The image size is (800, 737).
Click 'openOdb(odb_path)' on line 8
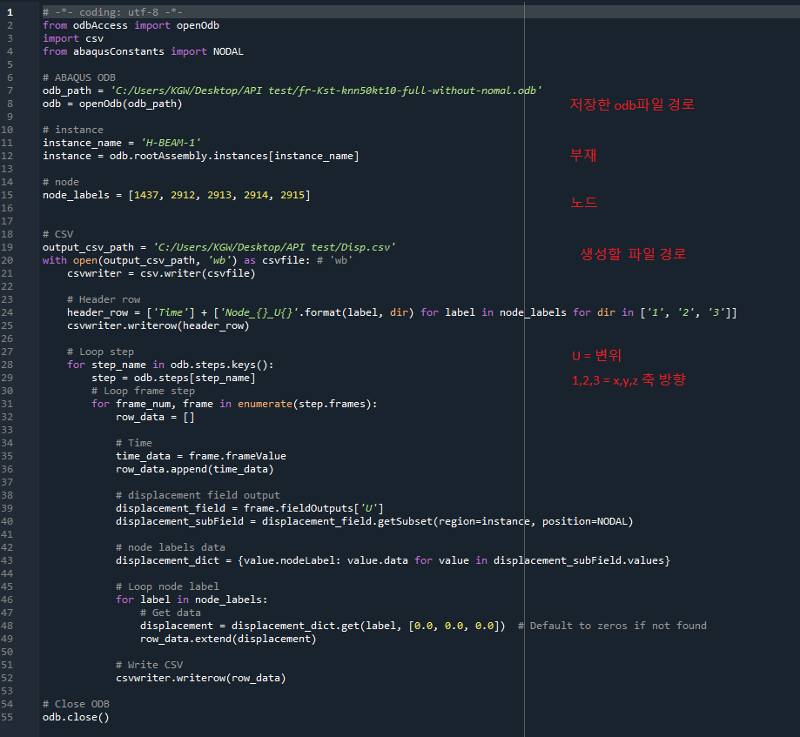click(131, 104)
